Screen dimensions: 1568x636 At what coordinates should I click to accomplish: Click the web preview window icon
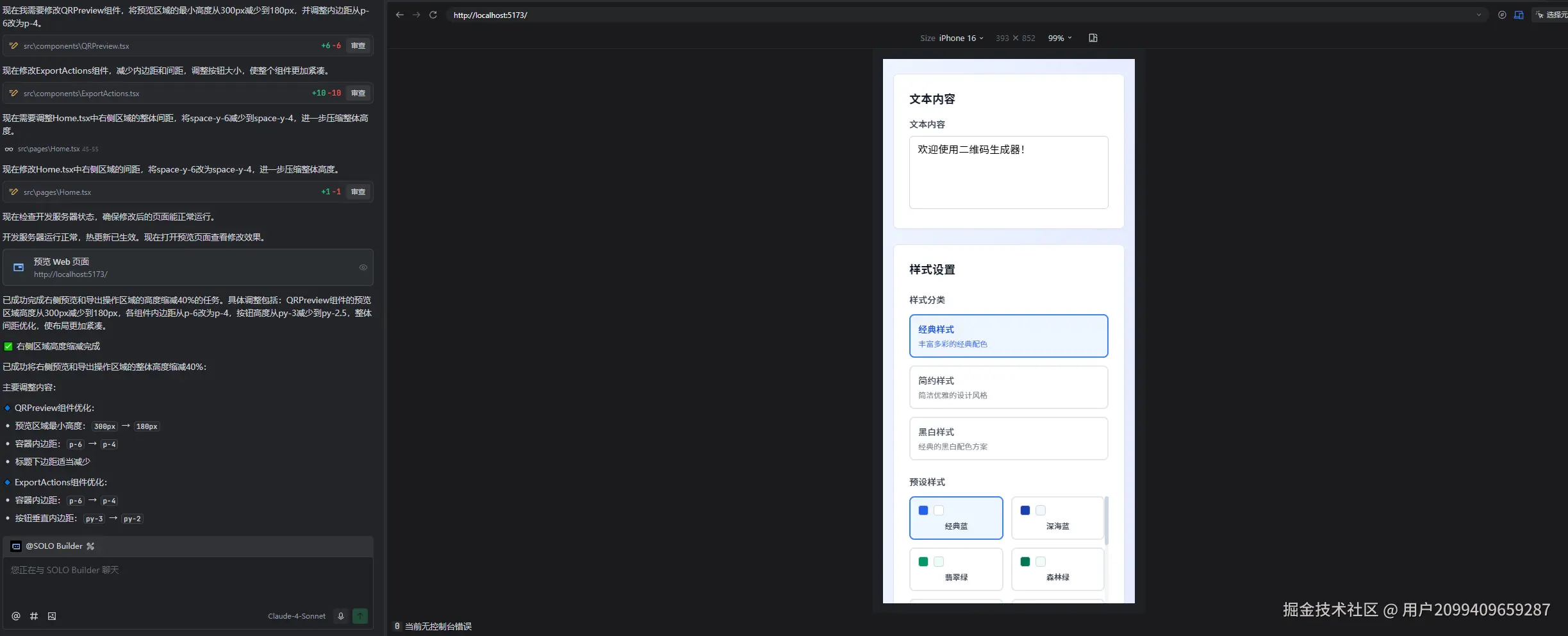tap(19, 267)
